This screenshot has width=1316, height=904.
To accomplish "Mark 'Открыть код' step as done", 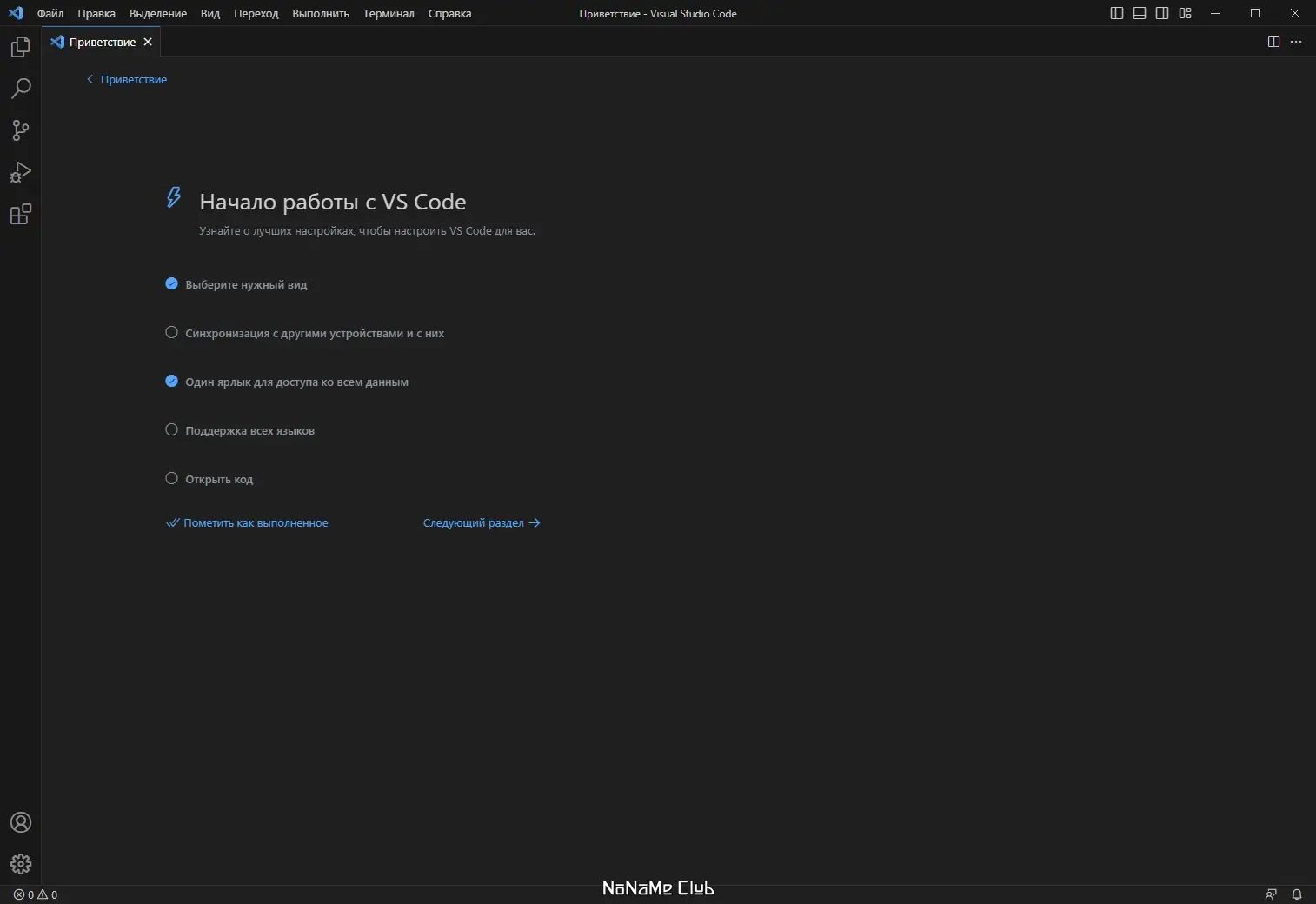I will coord(172,478).
